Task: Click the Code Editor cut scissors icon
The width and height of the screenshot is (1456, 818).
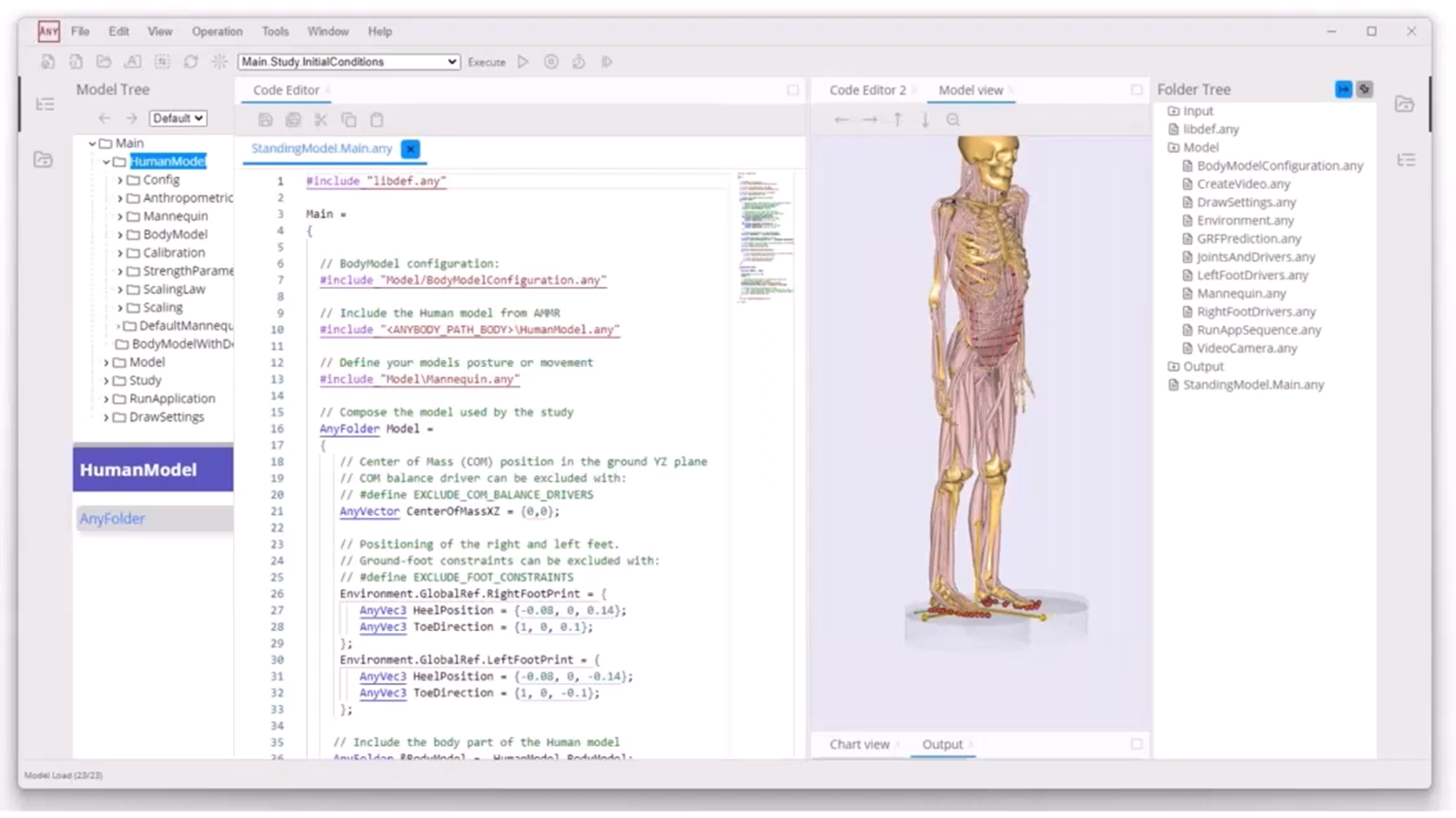Action: click(321, 120)
